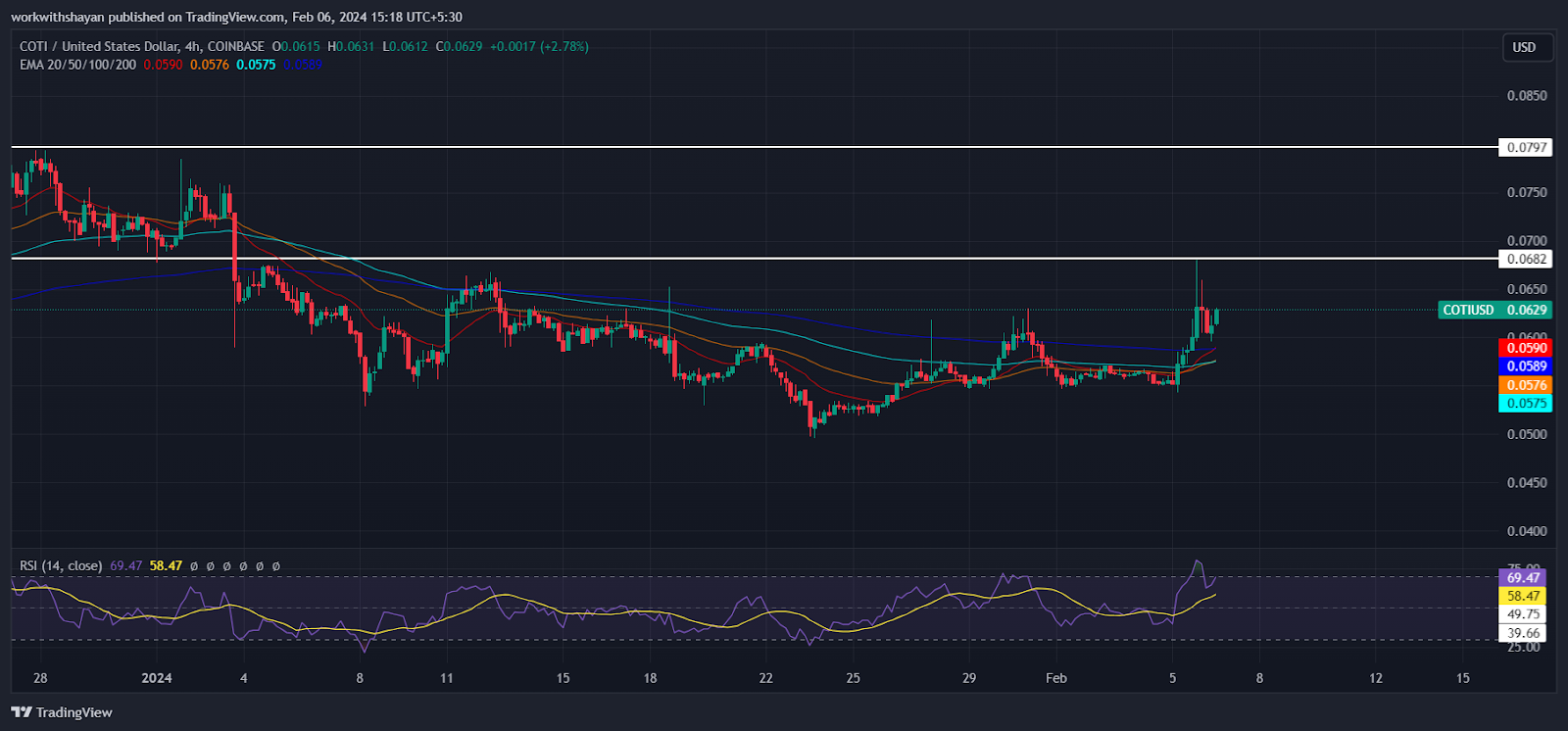The image size is (1568, 731).
Task: Click the purple 69.47 RSI axis tag
Action: tap(1523, 578)
